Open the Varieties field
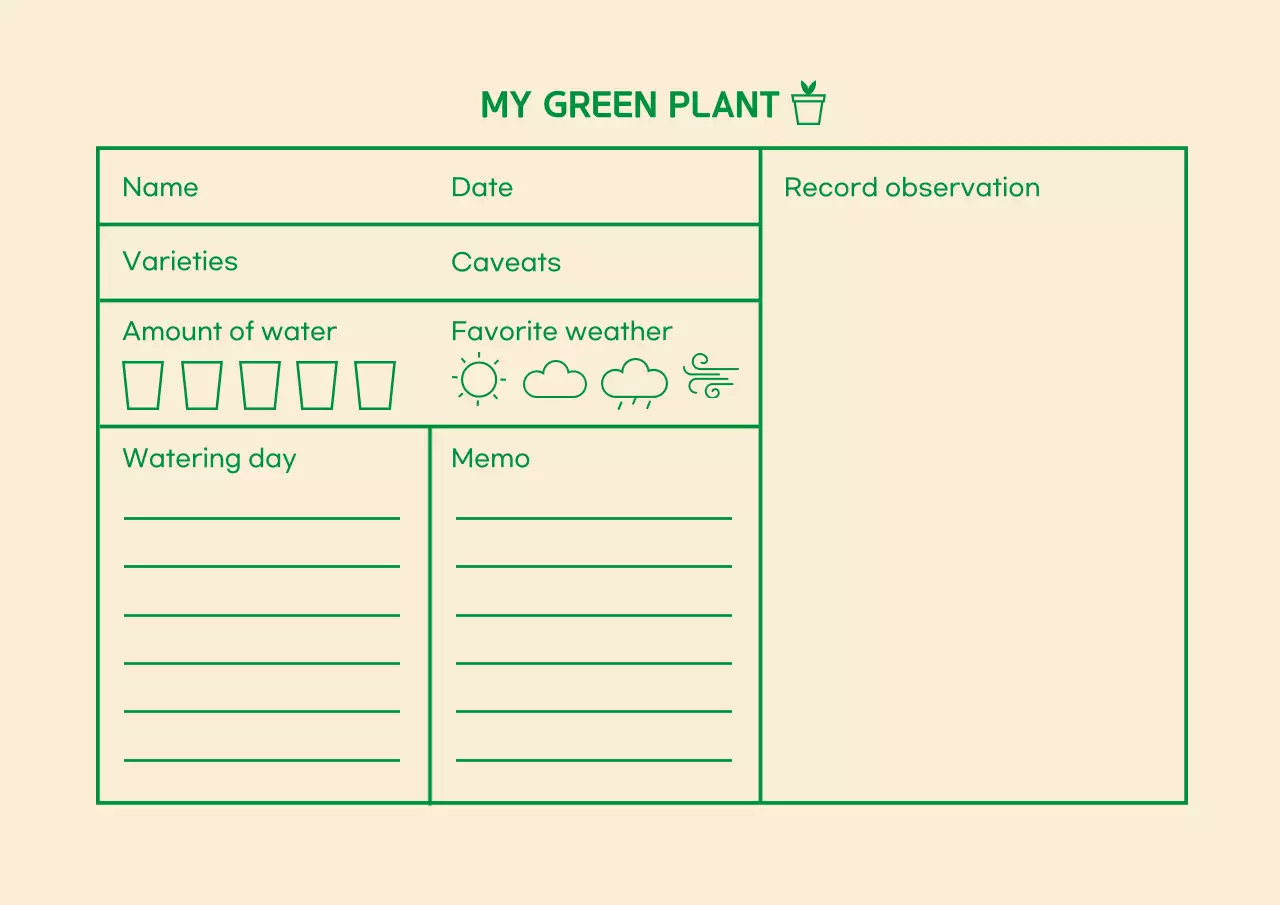1280x905 pixels. click(x=180, y=262)
